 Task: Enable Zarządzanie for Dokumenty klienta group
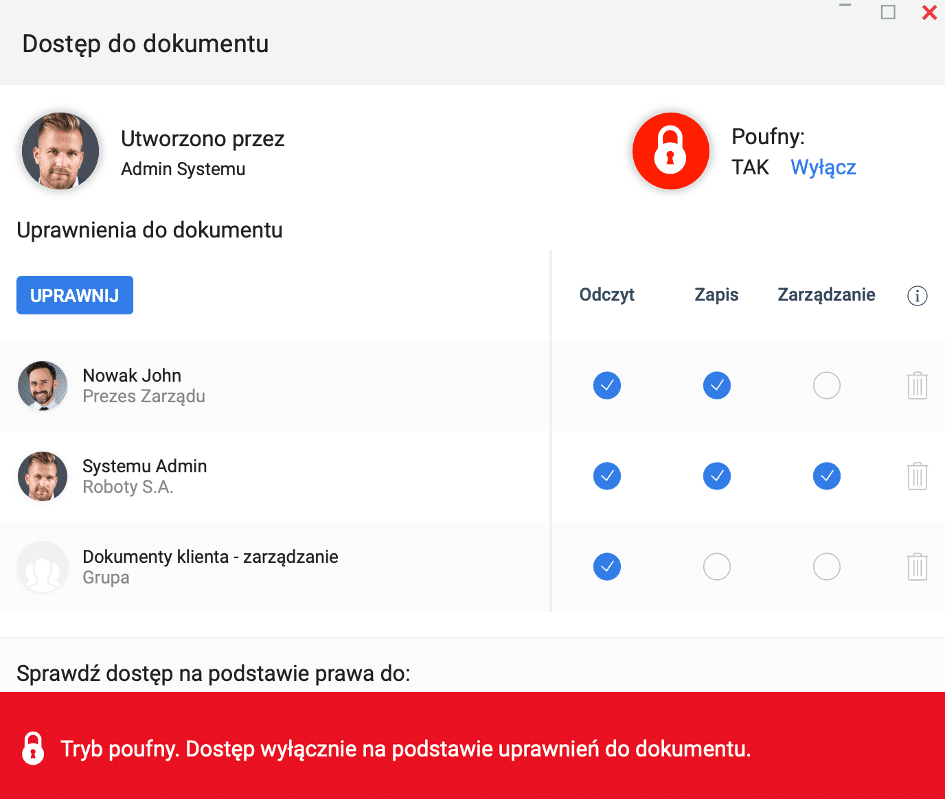tap(826, 567)
